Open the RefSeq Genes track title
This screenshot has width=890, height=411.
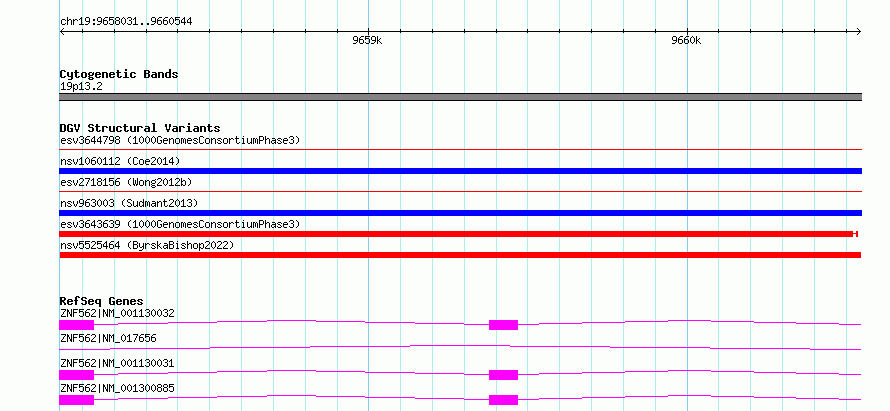pos(102,301)
